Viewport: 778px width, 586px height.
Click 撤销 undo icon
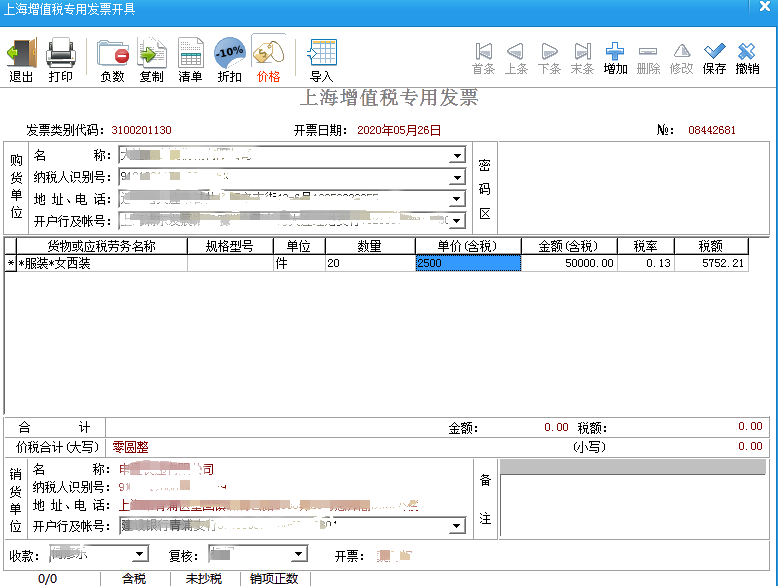747,59
